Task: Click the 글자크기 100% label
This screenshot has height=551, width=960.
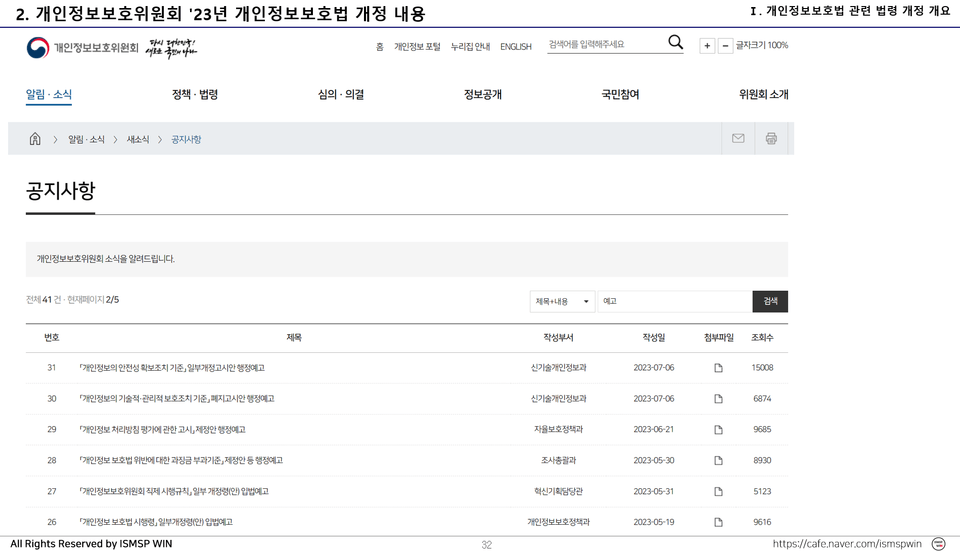Action: tap(762, 45)
